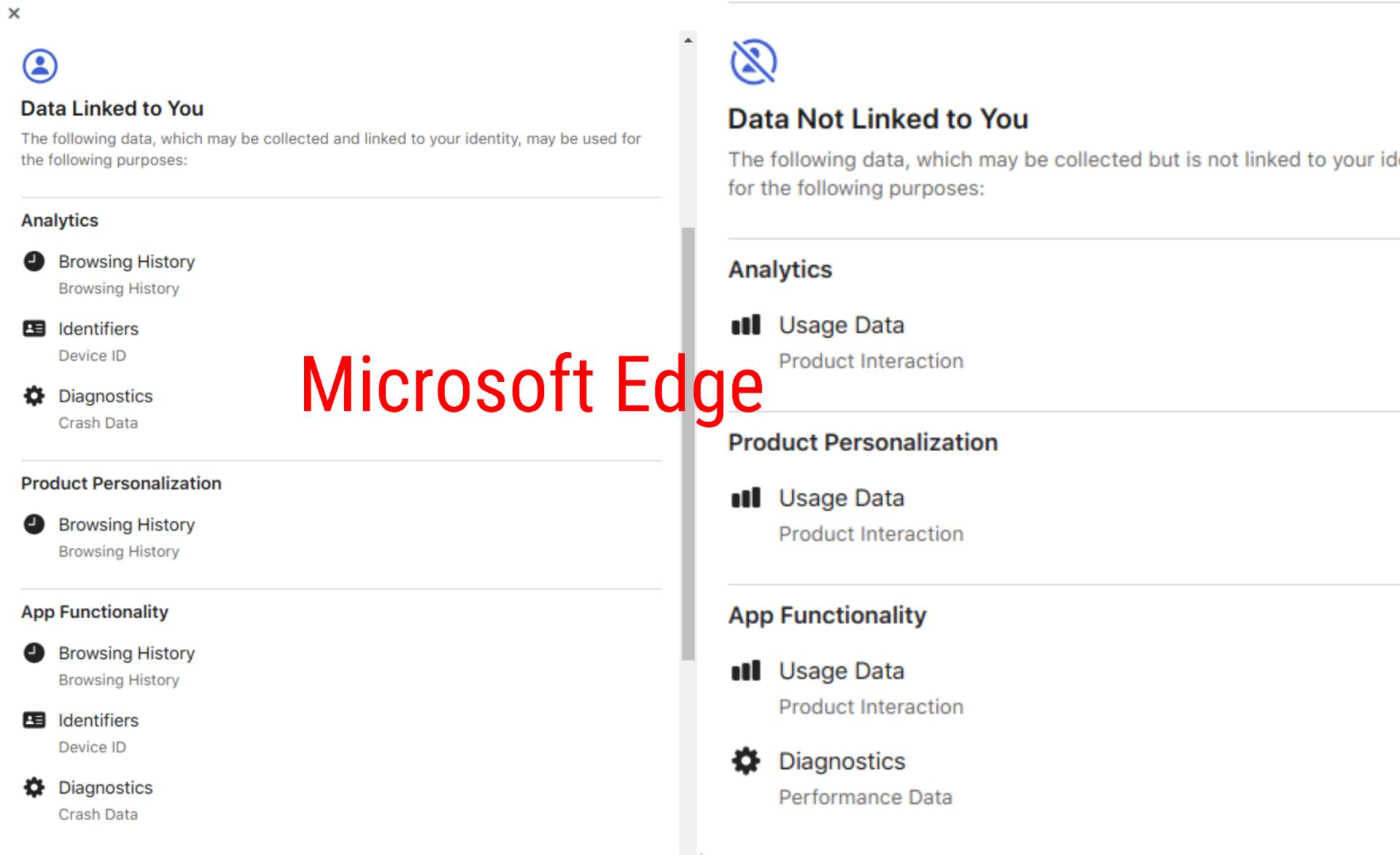Select the Browsing History label under Analytics
The height and width of the screenshot is (855, 1400).
coord(126,262)
